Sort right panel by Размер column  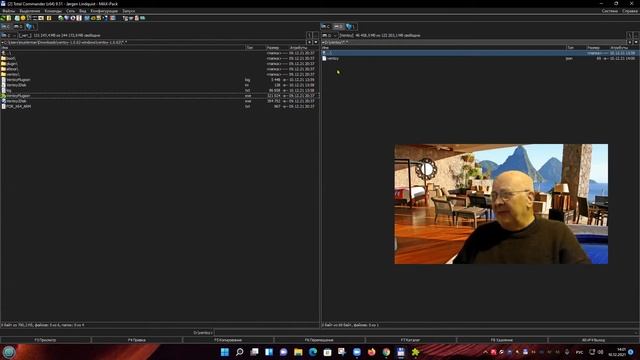coord(597,48)
